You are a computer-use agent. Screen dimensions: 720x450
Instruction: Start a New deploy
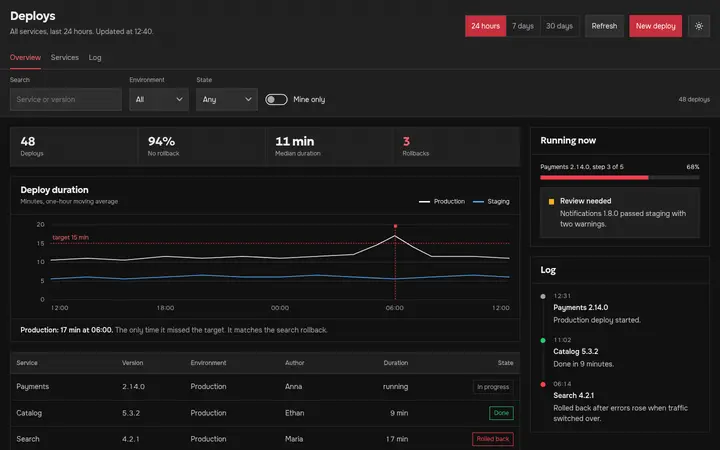tap(655, 26)
